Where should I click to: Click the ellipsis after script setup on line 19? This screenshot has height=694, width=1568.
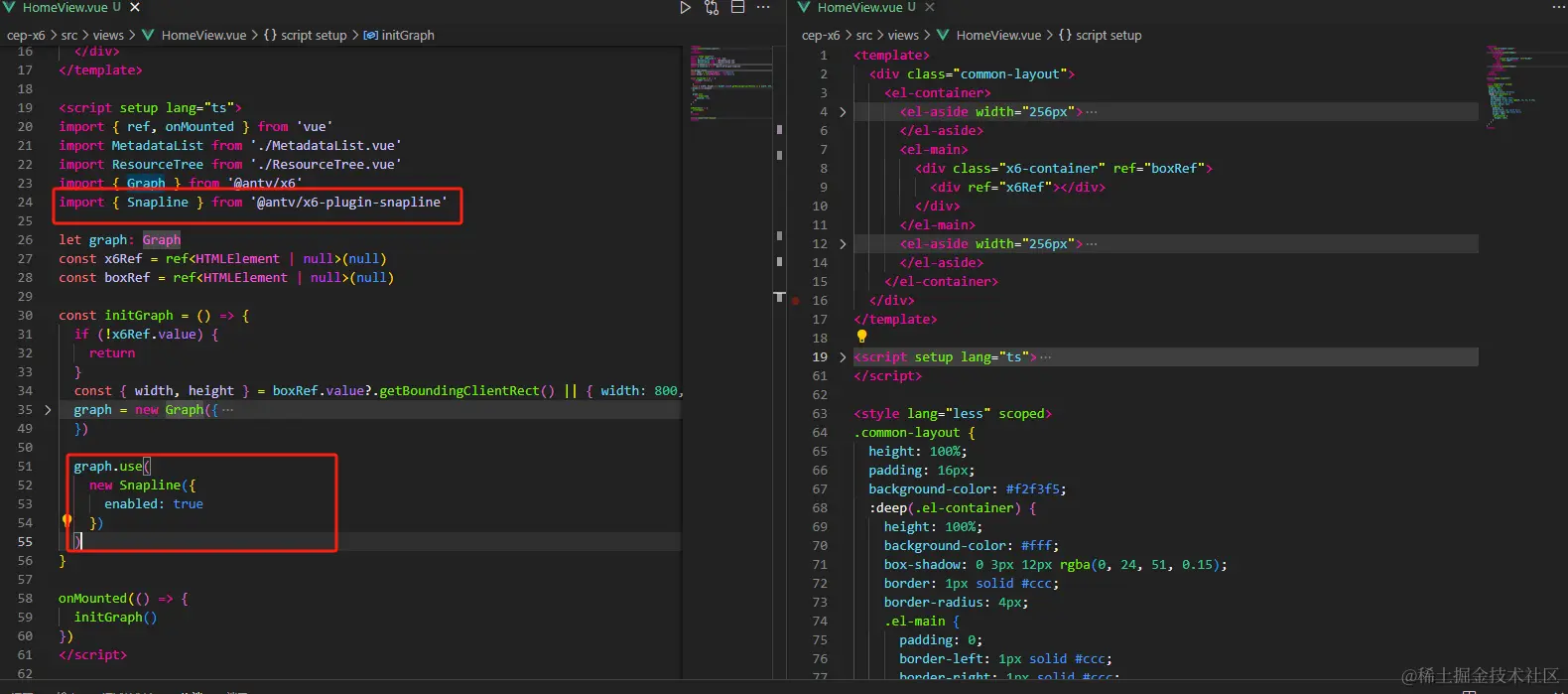pos(1045,357)
